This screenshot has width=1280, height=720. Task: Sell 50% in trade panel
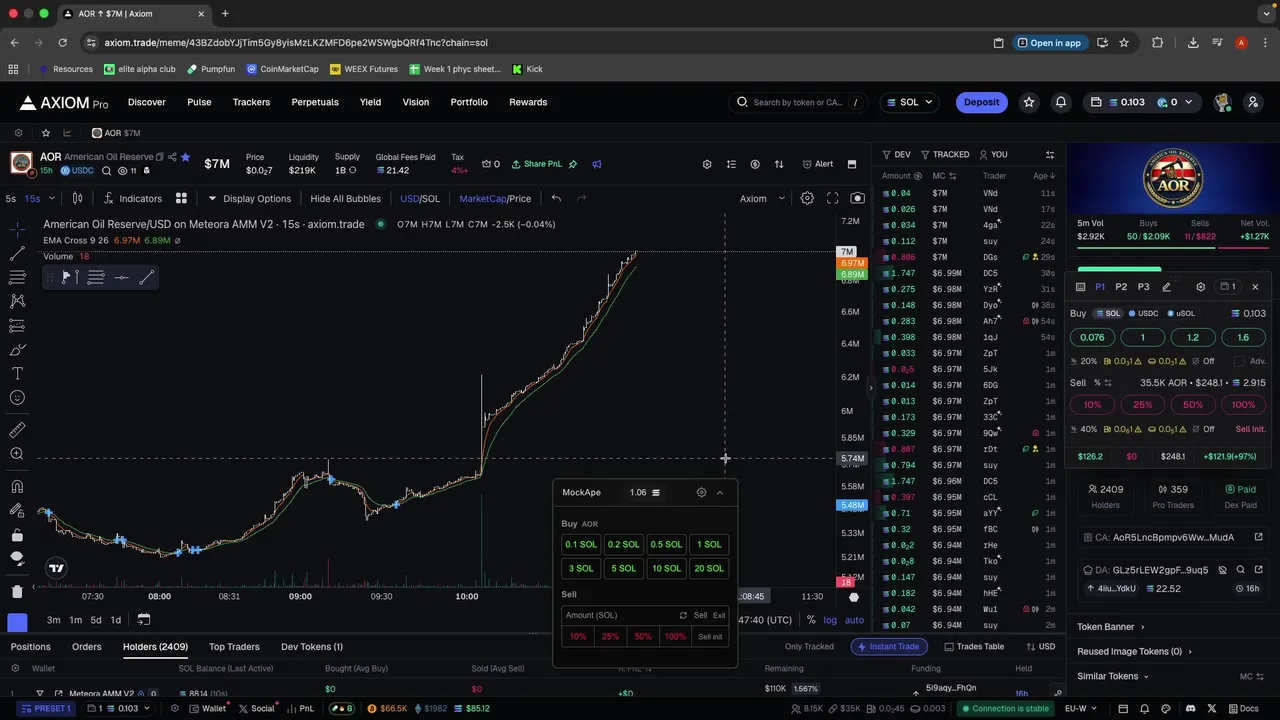coord(1193,405)
